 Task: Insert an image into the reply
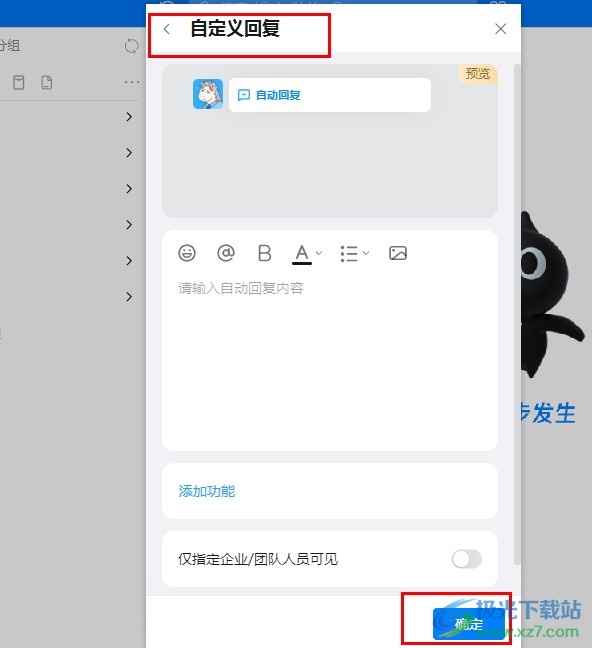click(x=398, y=253)
